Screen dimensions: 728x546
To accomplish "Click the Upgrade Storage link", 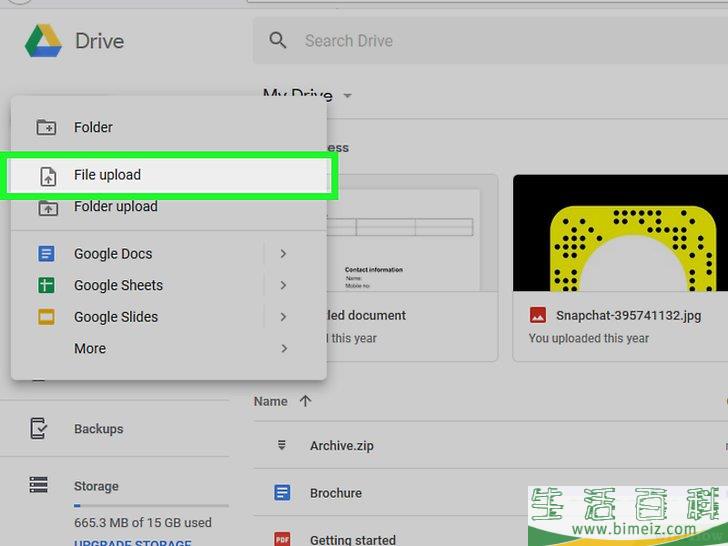I will (133, 542).
